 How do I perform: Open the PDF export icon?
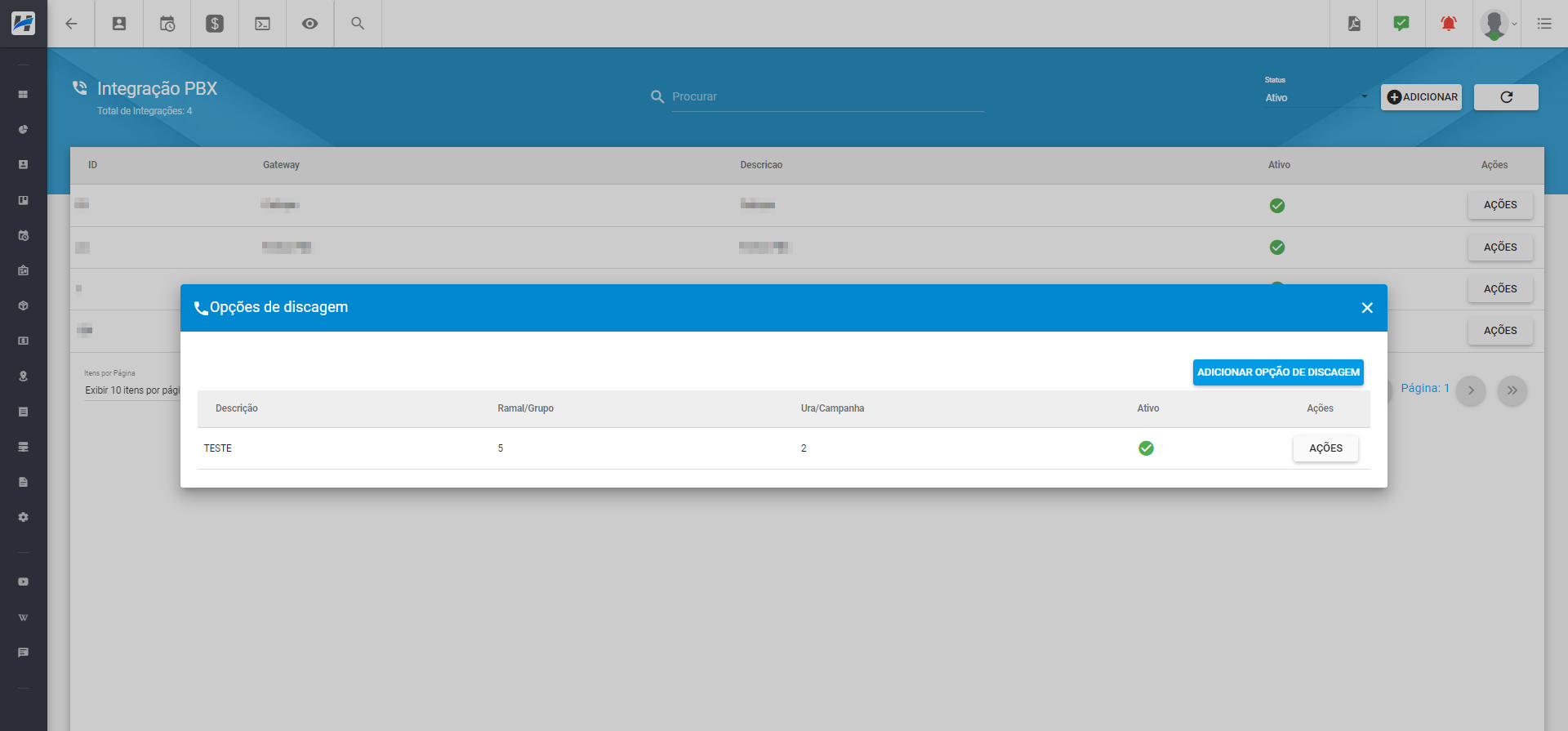[1354, 24]
